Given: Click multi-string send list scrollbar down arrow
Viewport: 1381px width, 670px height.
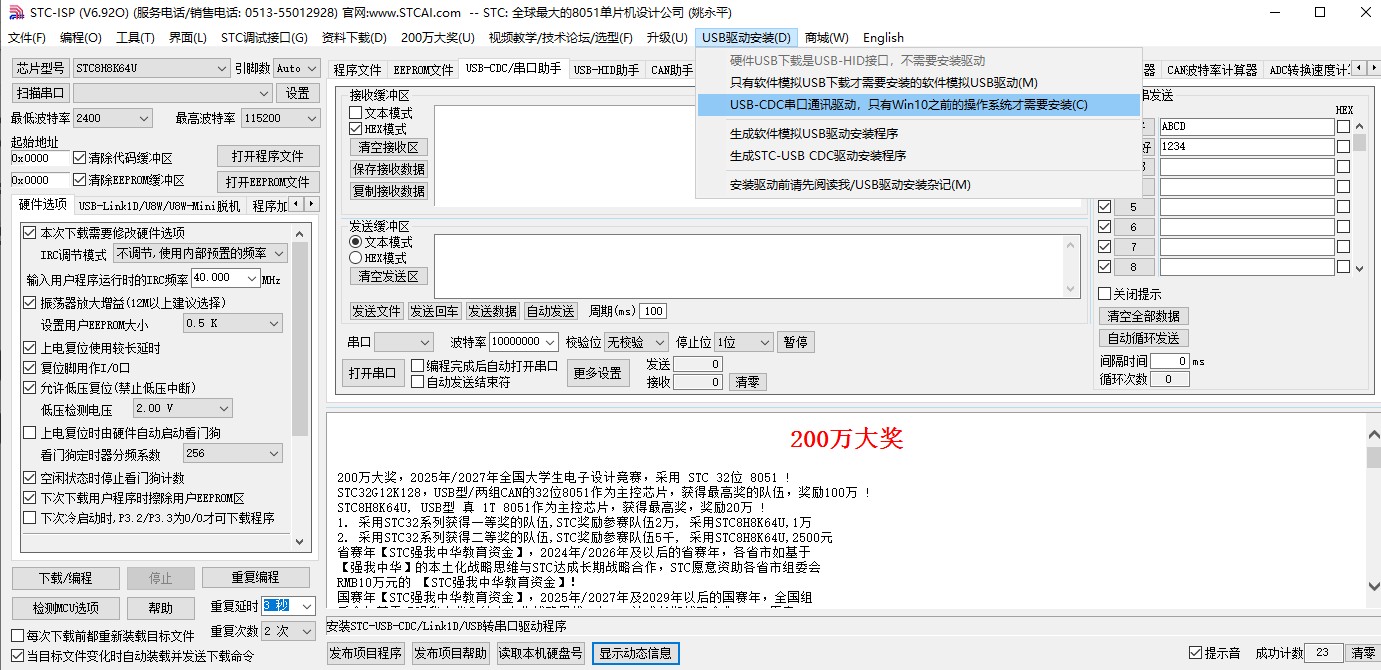Looking at the screenshot, I should tap(1359, 267).
